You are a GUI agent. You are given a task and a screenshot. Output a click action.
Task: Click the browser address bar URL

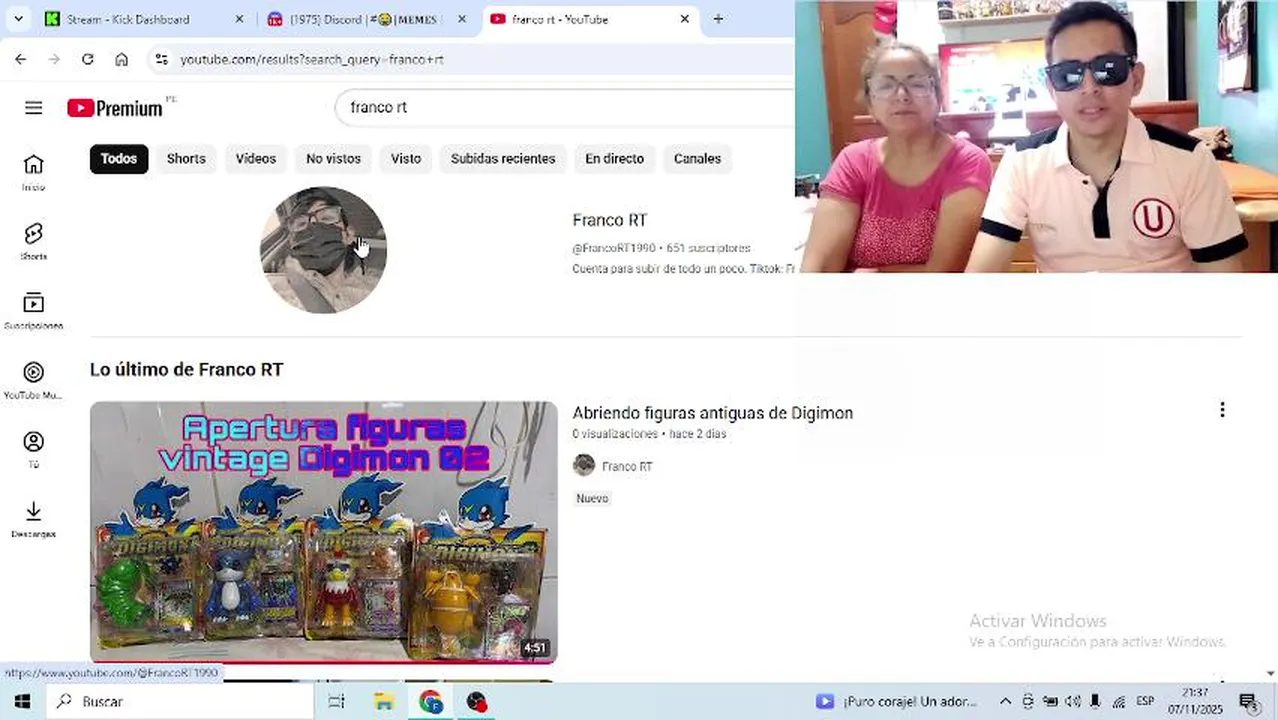click(x=312, y=59)
